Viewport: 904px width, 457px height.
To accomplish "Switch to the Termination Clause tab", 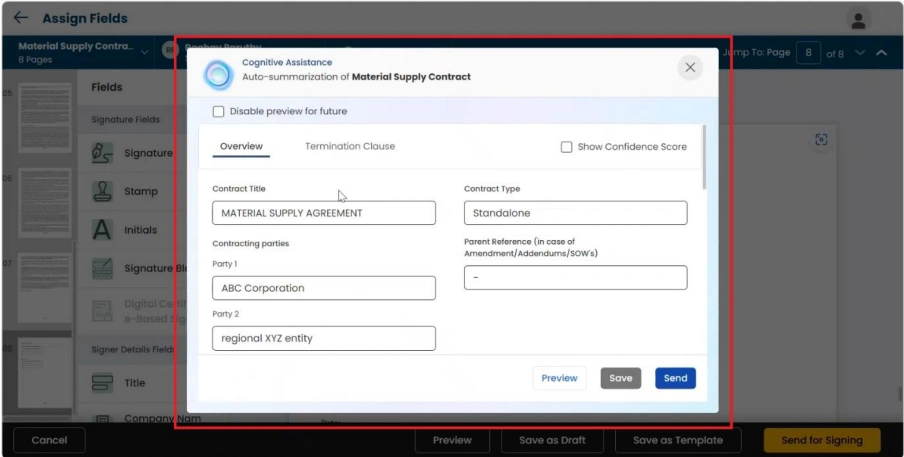I will coord(350,146).
